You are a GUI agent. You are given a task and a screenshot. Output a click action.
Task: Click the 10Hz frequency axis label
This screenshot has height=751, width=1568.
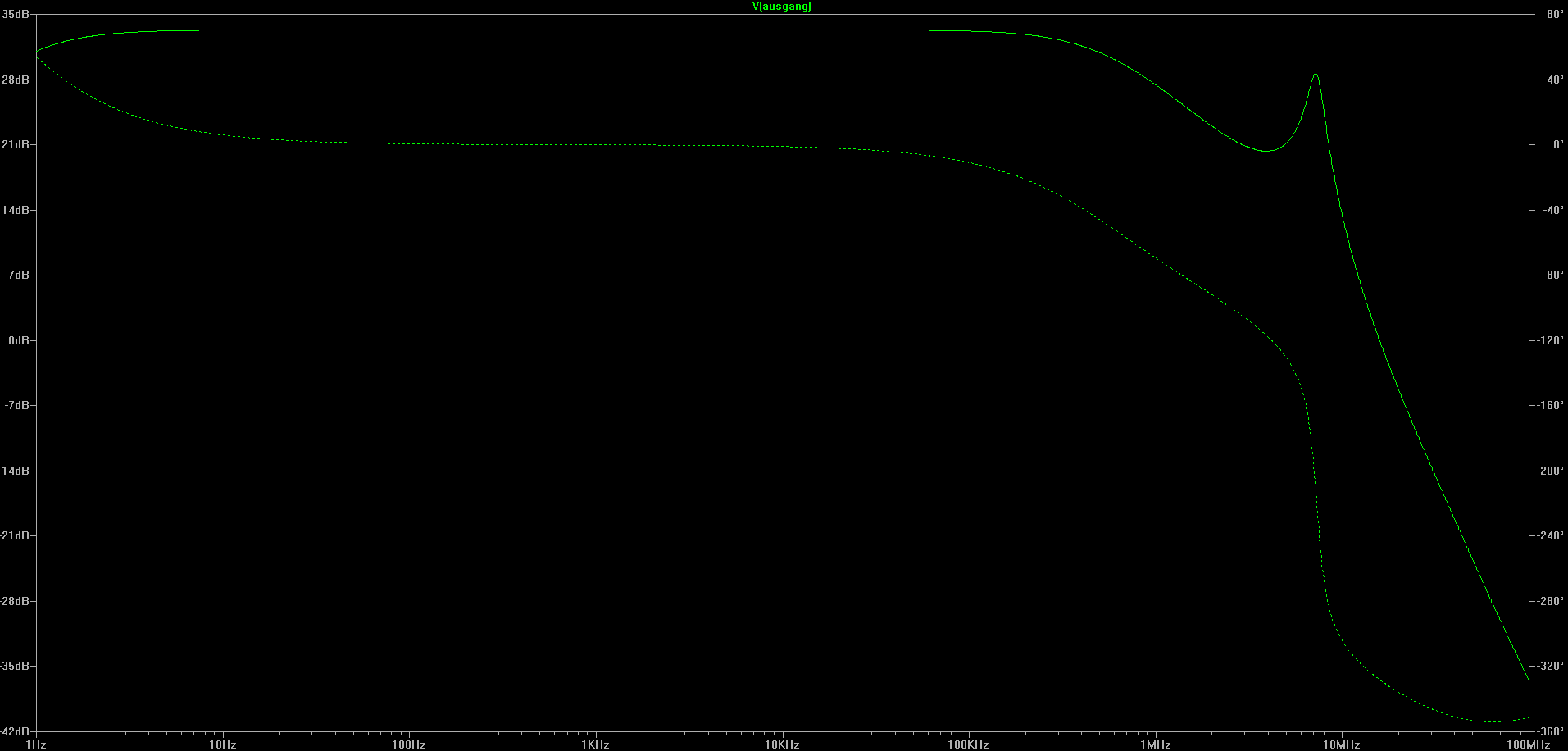tap(223, 744)
